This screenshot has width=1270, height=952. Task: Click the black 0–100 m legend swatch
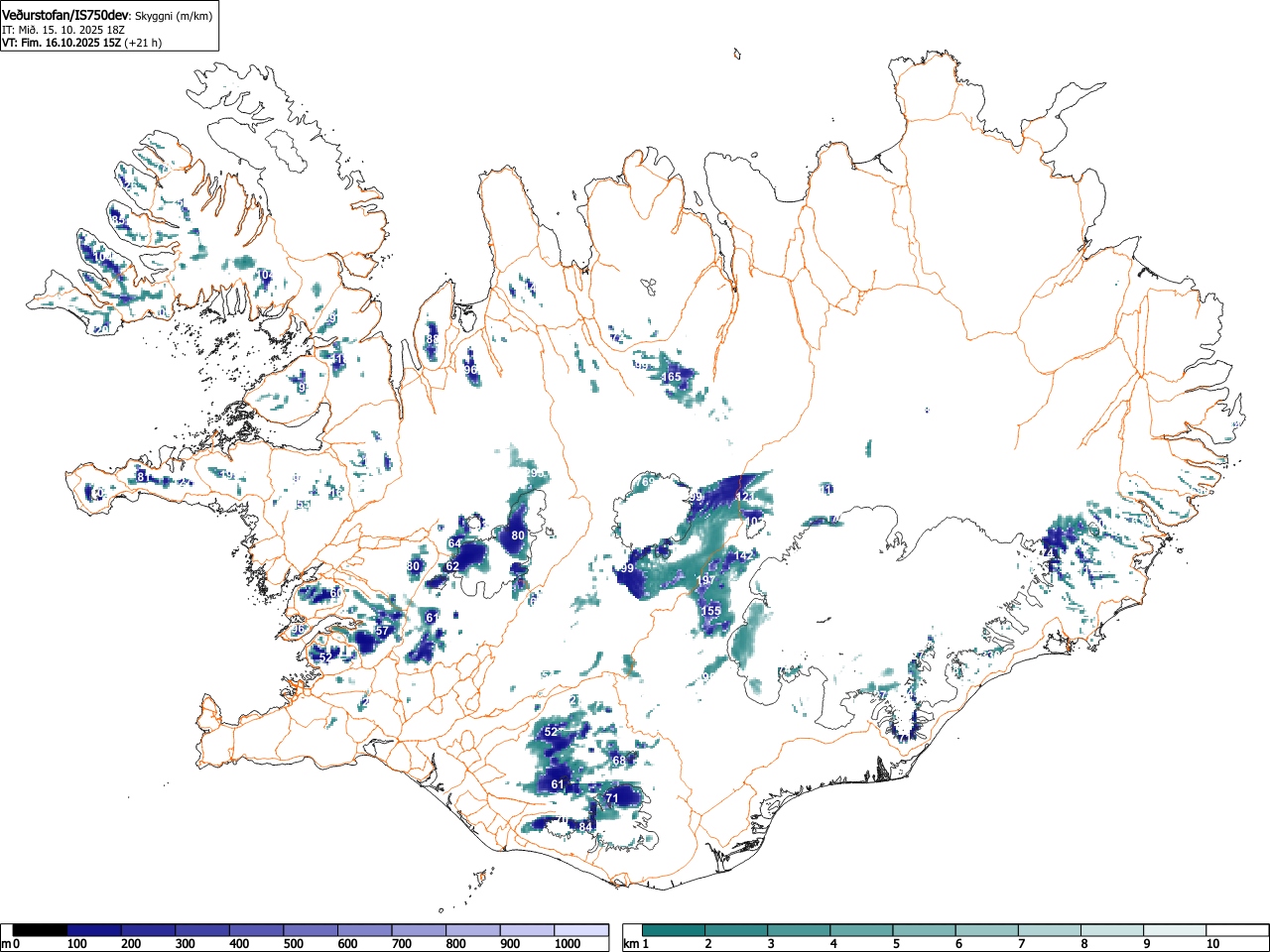pos(40,930)
